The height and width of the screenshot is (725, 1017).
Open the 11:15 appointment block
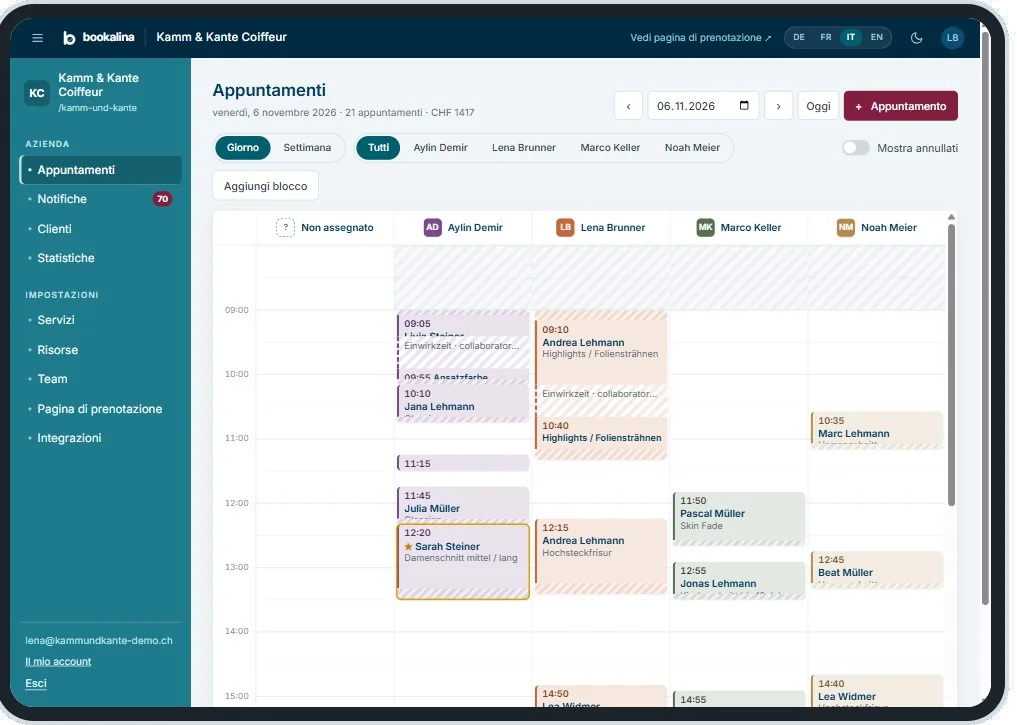[x=463, y=463]
